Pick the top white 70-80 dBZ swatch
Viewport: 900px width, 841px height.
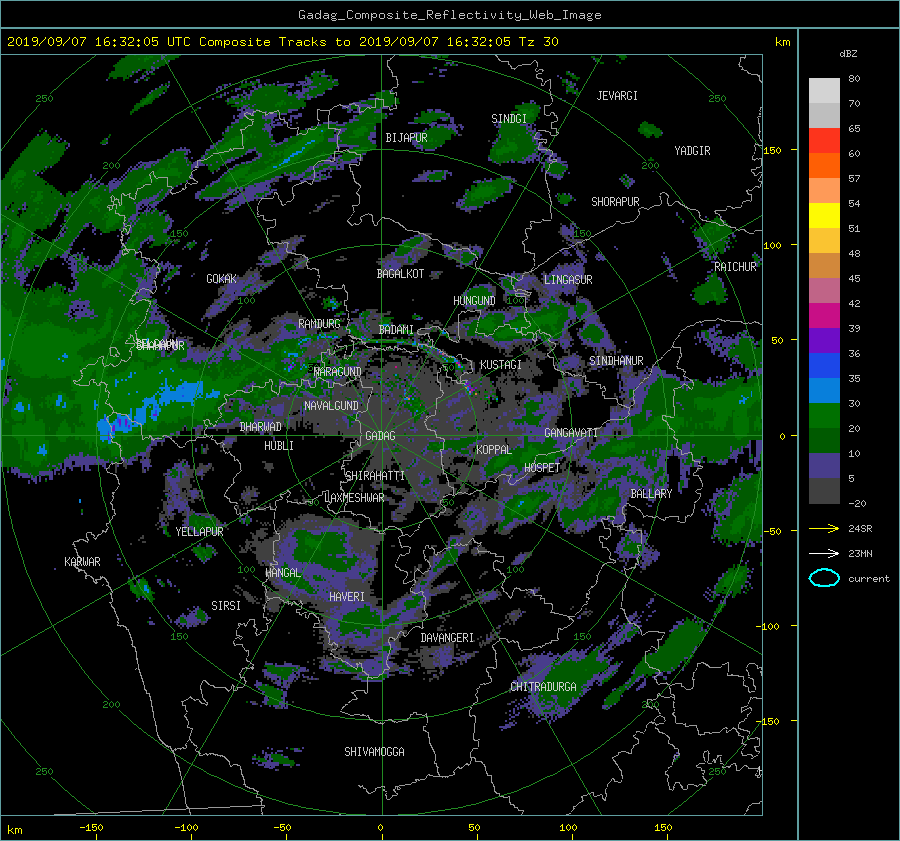pos(824,90)
